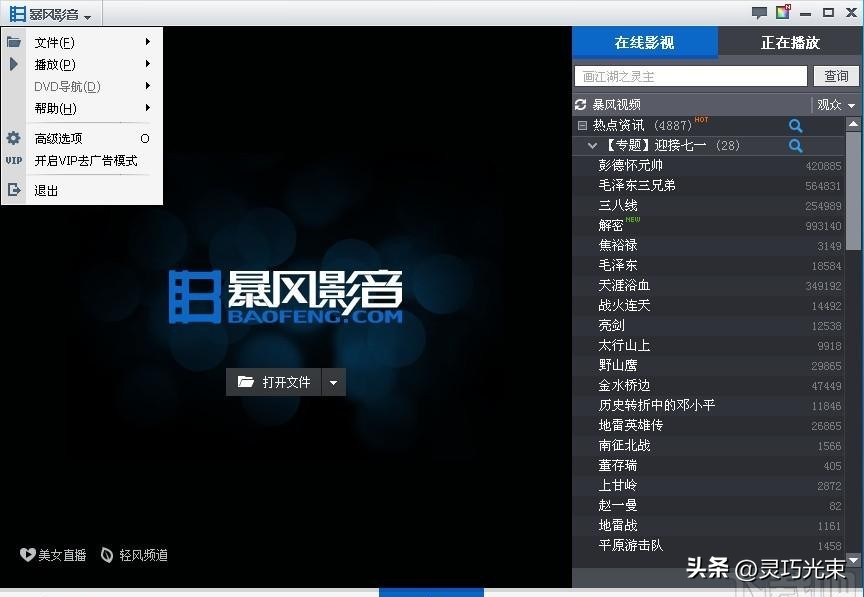The height and width of the screenshot is (597, 864).
Task: Click the 查询 search button
Action: pos(836,76)
